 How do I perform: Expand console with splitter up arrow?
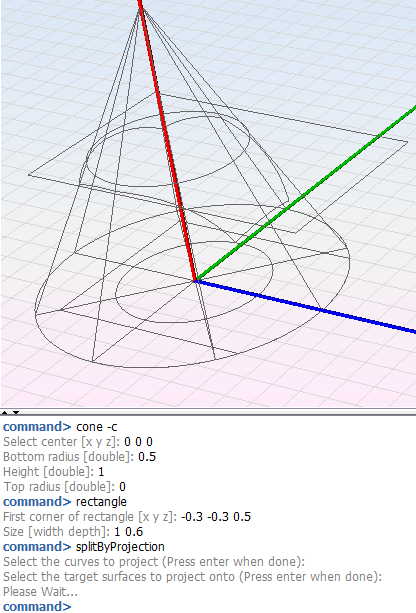(x=4, y=412)
